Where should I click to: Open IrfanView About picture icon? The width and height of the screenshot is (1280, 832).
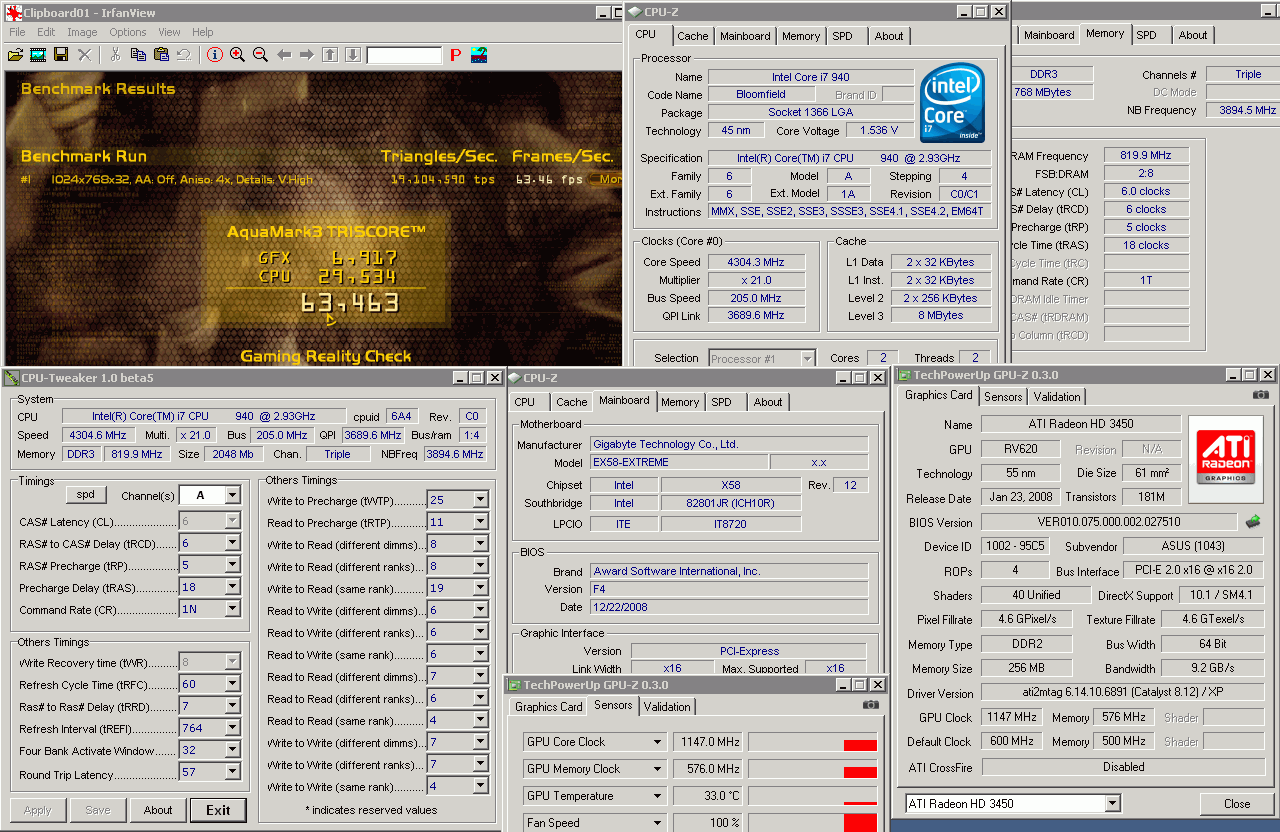click(479, 55)
